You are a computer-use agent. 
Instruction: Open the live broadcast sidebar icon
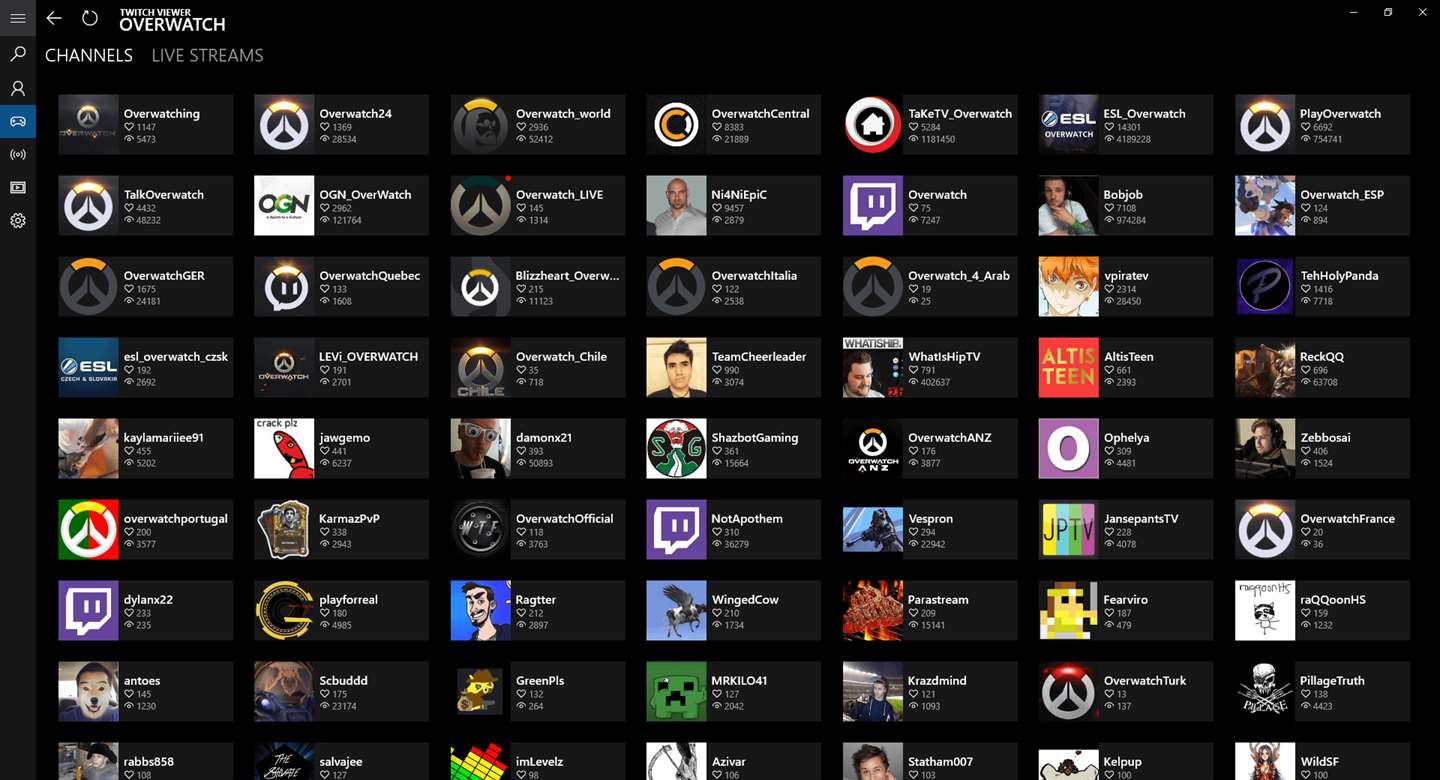pos(18,155)
